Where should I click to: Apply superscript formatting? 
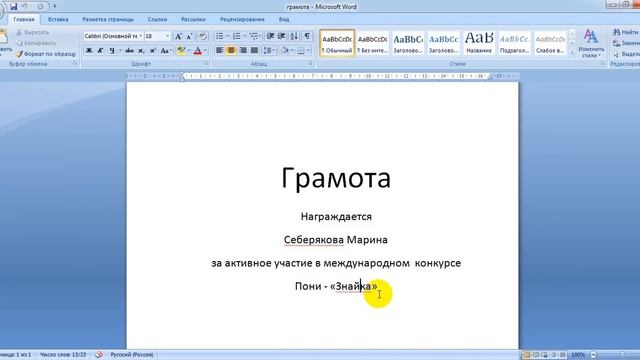pyautogui.click(x=153, y=51)
